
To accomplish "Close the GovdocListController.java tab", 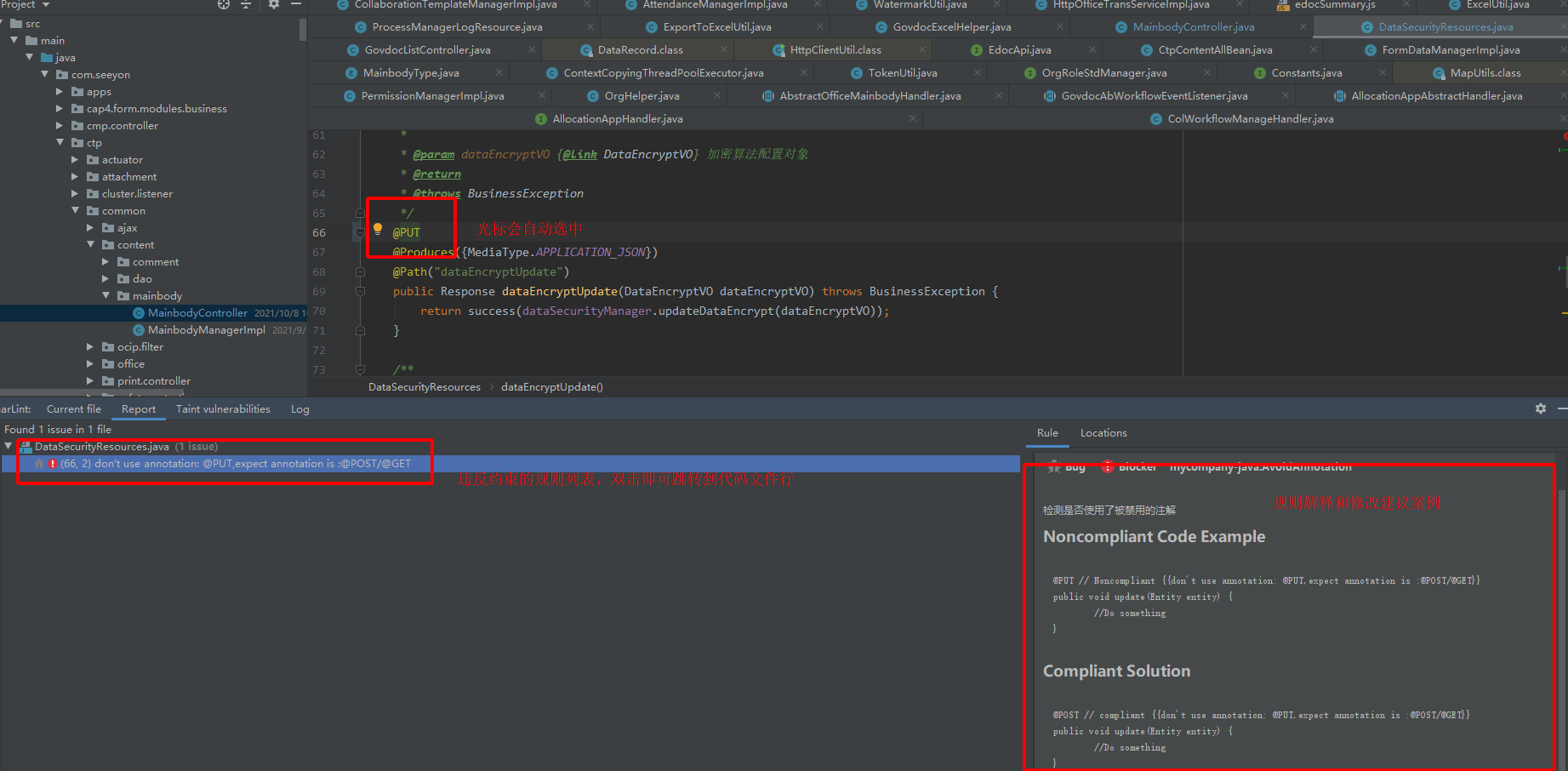I will click(x=532, y=50).
